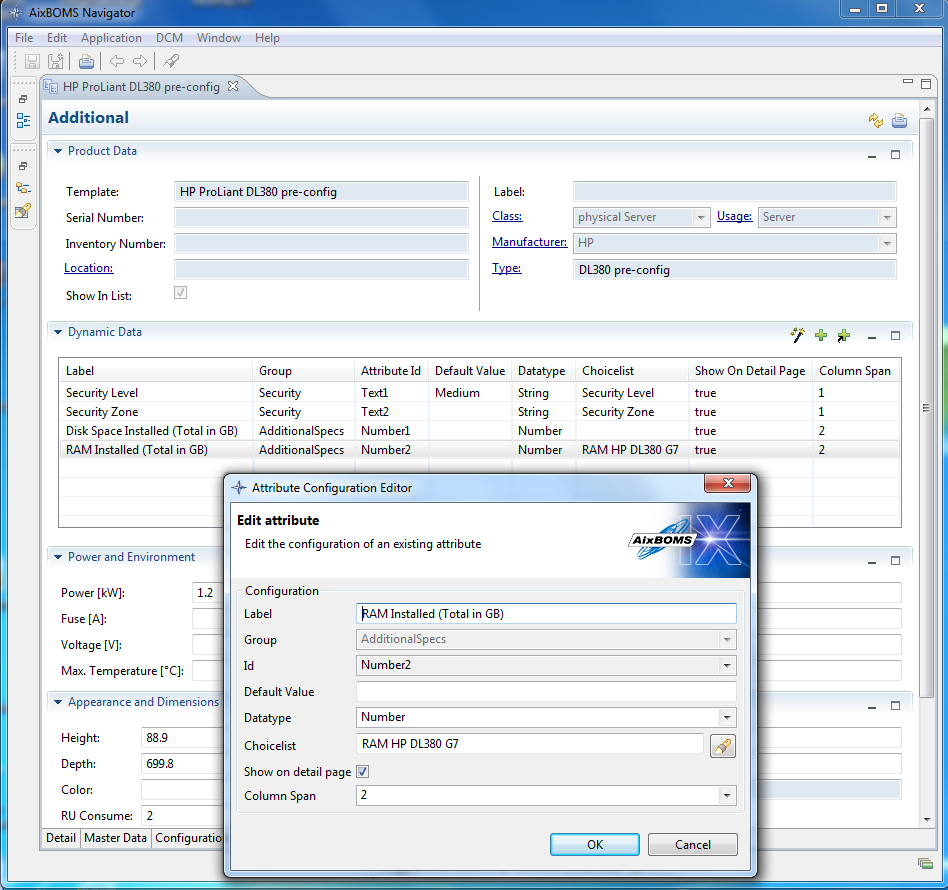Click the pin icon in the toolbar
Screen dimensions: 948x890
pos(171,61)
